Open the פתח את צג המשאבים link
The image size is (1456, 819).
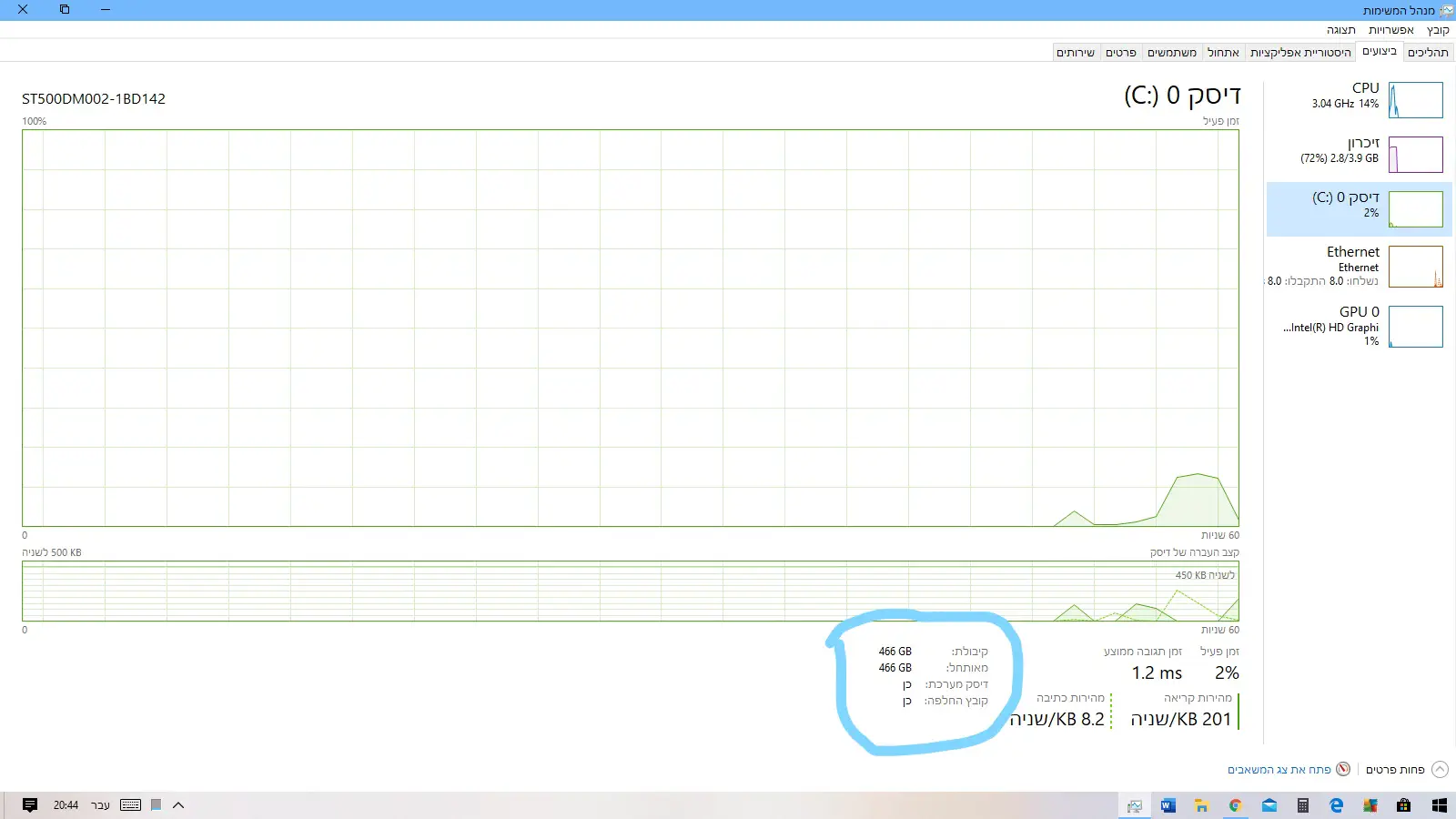(x=1279, y=770)
